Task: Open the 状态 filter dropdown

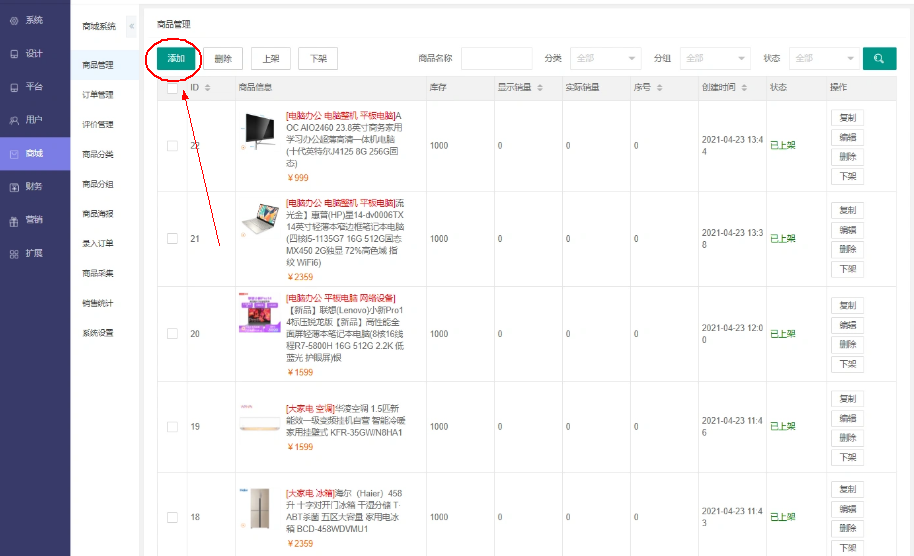Action: pos(823,58)
